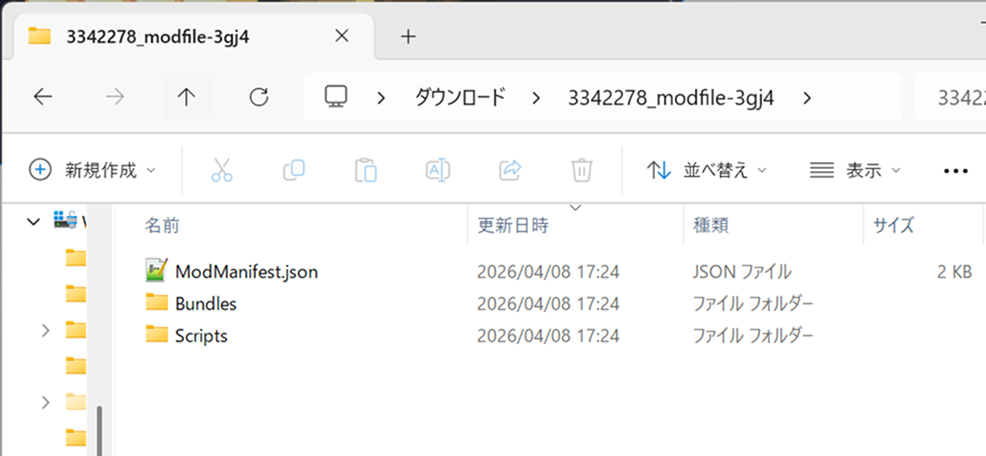Screen dimensions: 986x456
Task: Click the Share icon in toolbar
Action: (510, 170)
